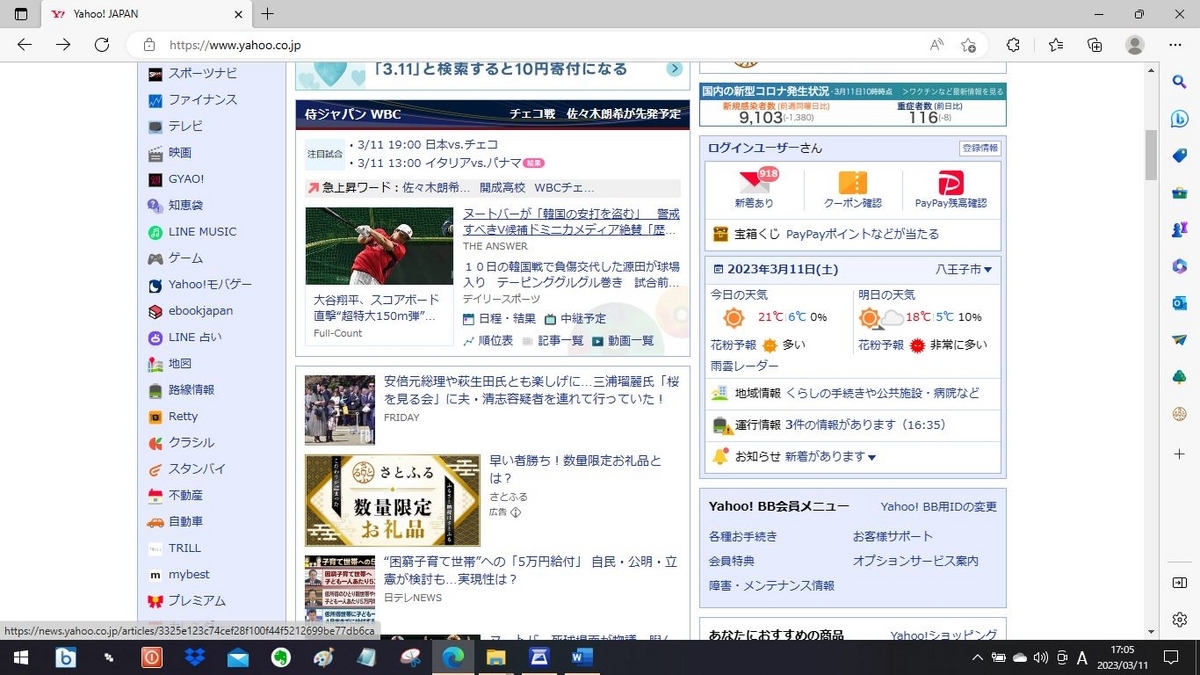Open Shopping tag icon in Edge sidebar
This screenshot has height=675, width=1200.
click(1180, 155)
